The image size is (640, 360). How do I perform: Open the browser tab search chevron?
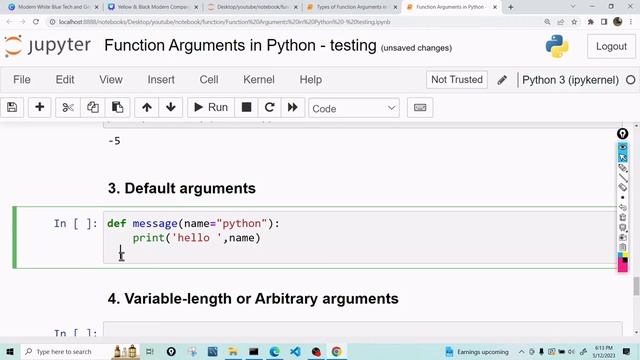click(x=573, y=7)
